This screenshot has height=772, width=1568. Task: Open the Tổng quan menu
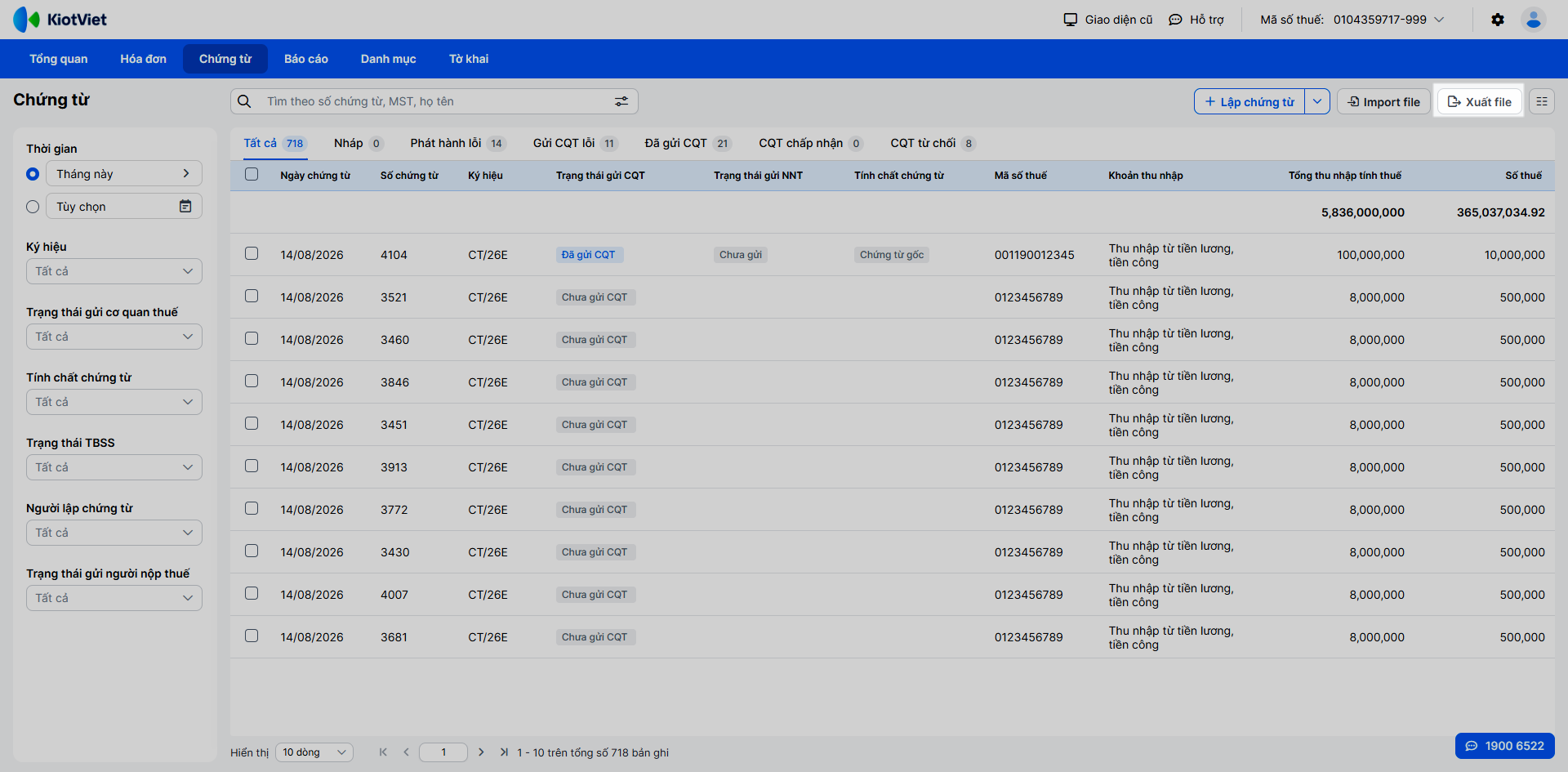tap(59, 59)
